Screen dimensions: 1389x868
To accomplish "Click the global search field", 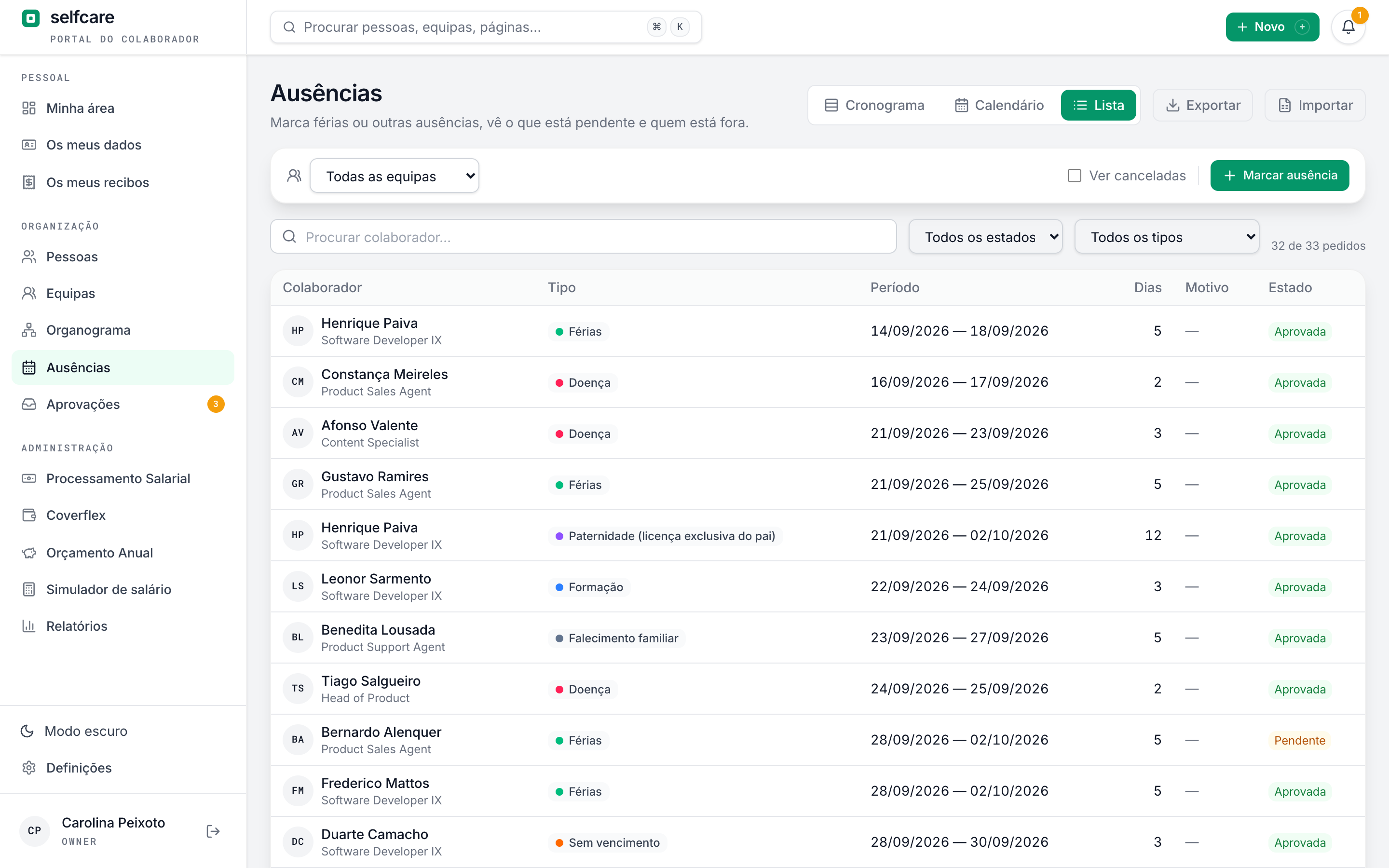I will tap(486, 27).
